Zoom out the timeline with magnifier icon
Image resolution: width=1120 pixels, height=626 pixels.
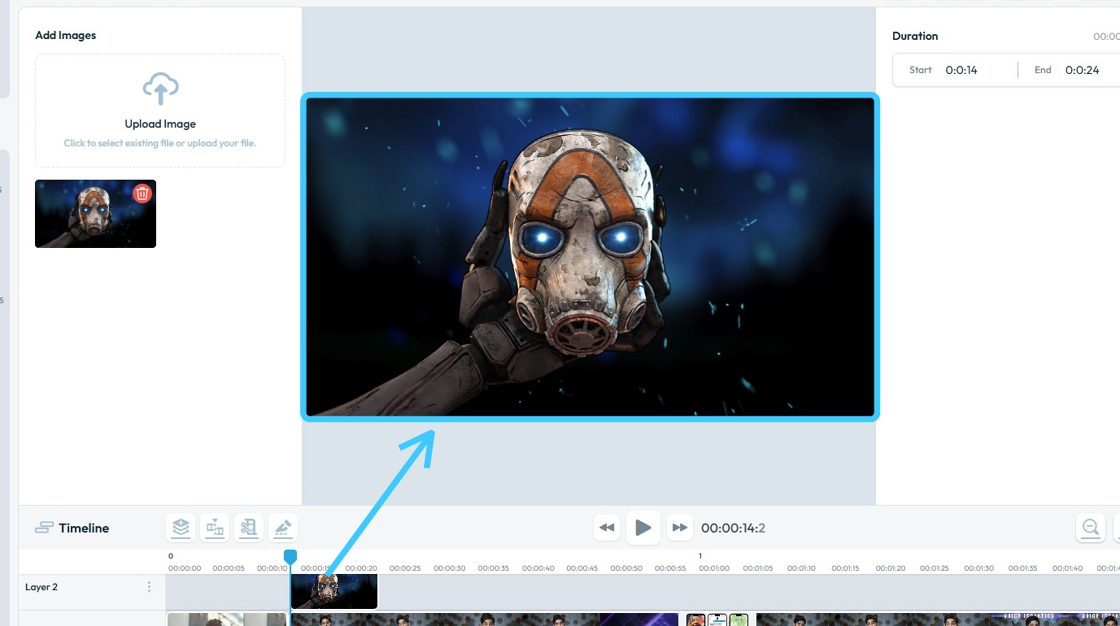[x=1090, y=528]
